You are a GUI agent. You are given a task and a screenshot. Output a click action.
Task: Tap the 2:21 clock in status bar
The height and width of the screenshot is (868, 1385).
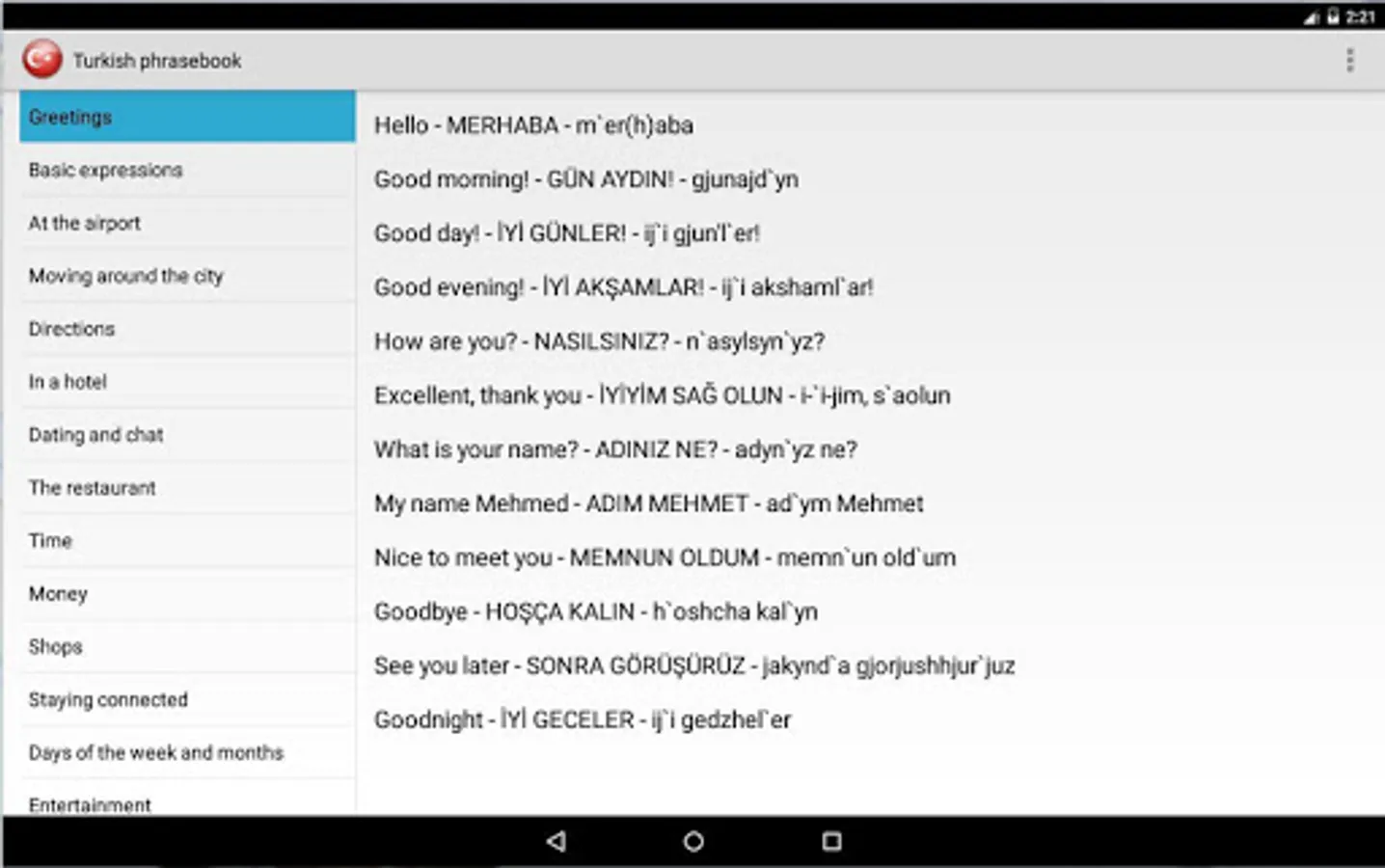pos(1360,16)
